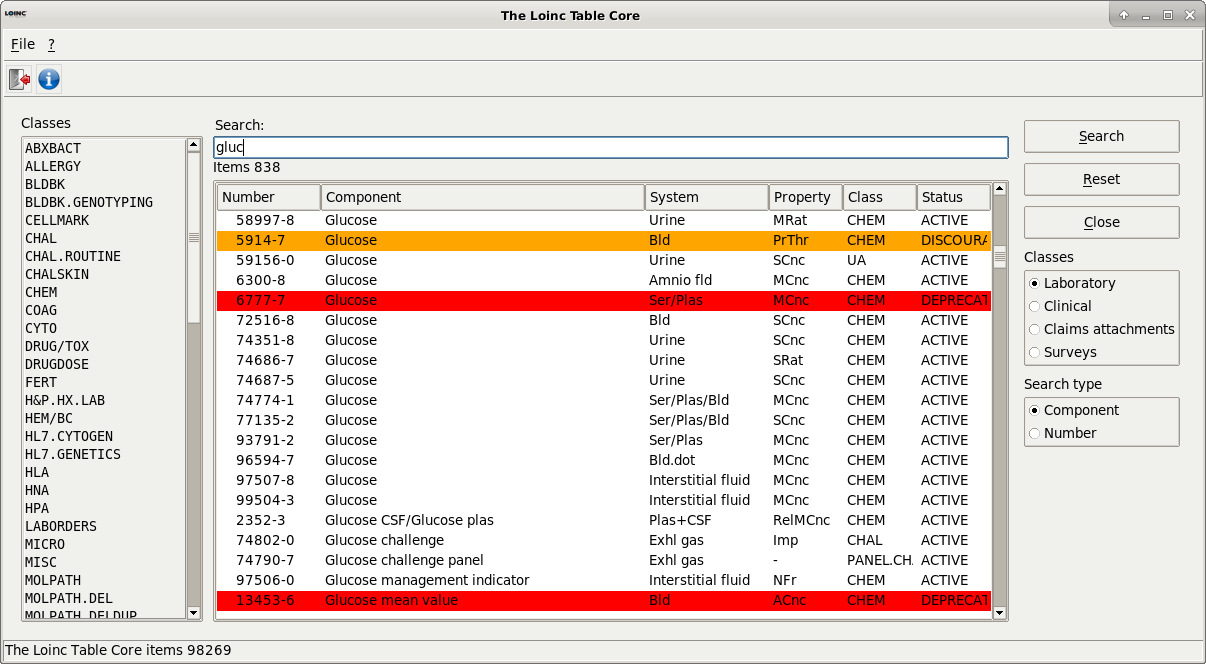Click the exit door toolbar icon
The image size is (1206, 664).
[19, 79]
